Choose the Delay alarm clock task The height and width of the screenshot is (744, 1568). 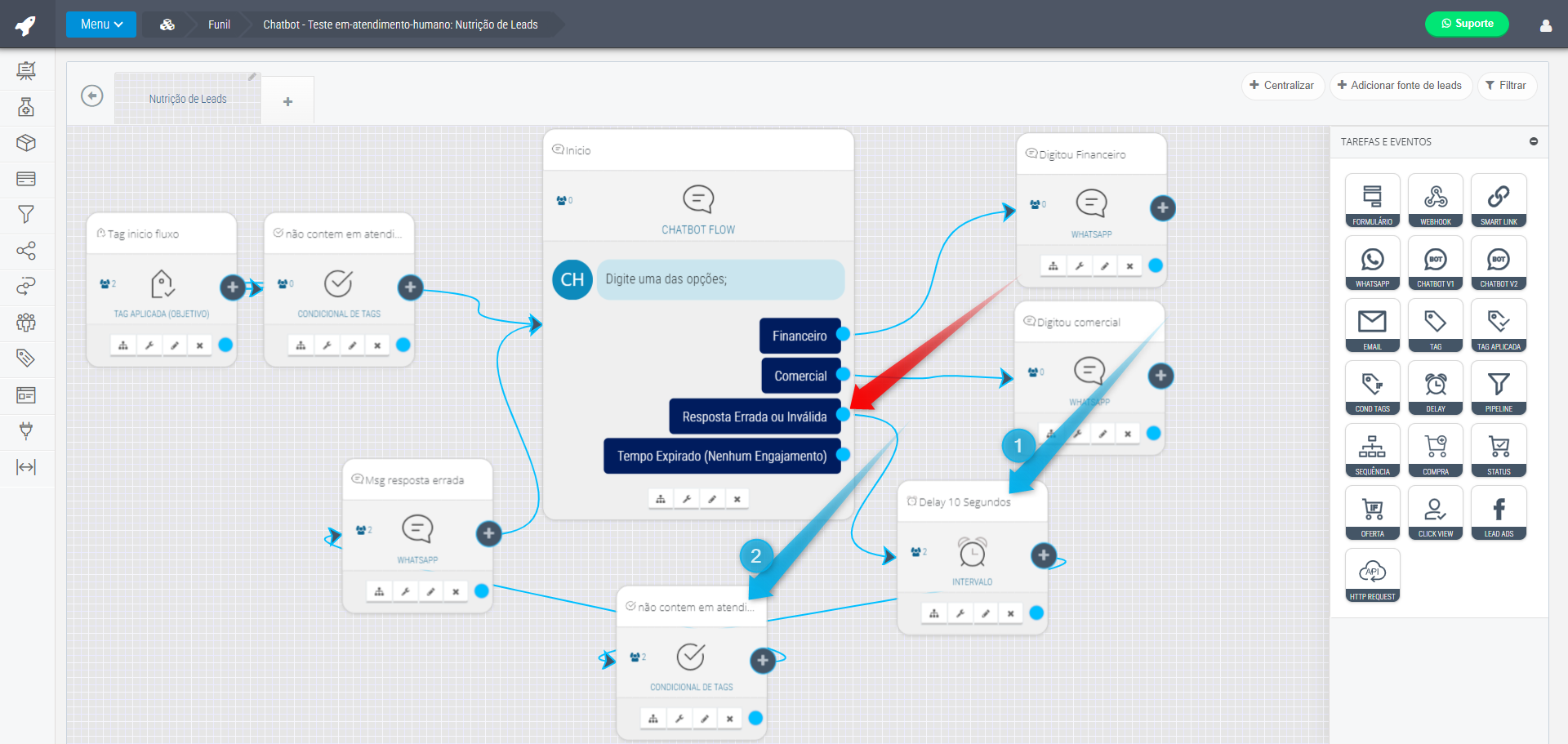pos(1435,388)
